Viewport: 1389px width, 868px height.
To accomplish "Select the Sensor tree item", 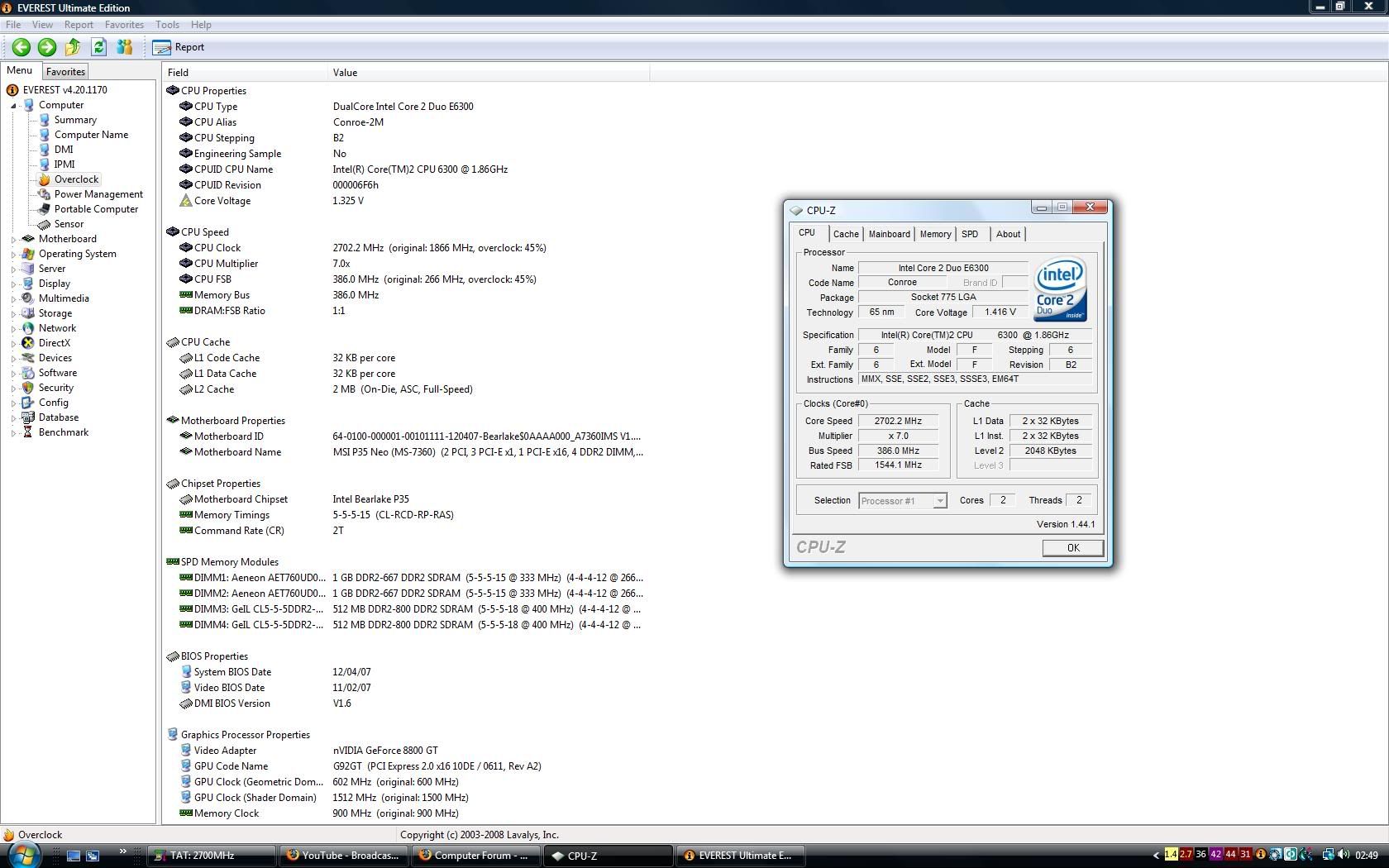I will pyautogui.click(x=69, y=224).
